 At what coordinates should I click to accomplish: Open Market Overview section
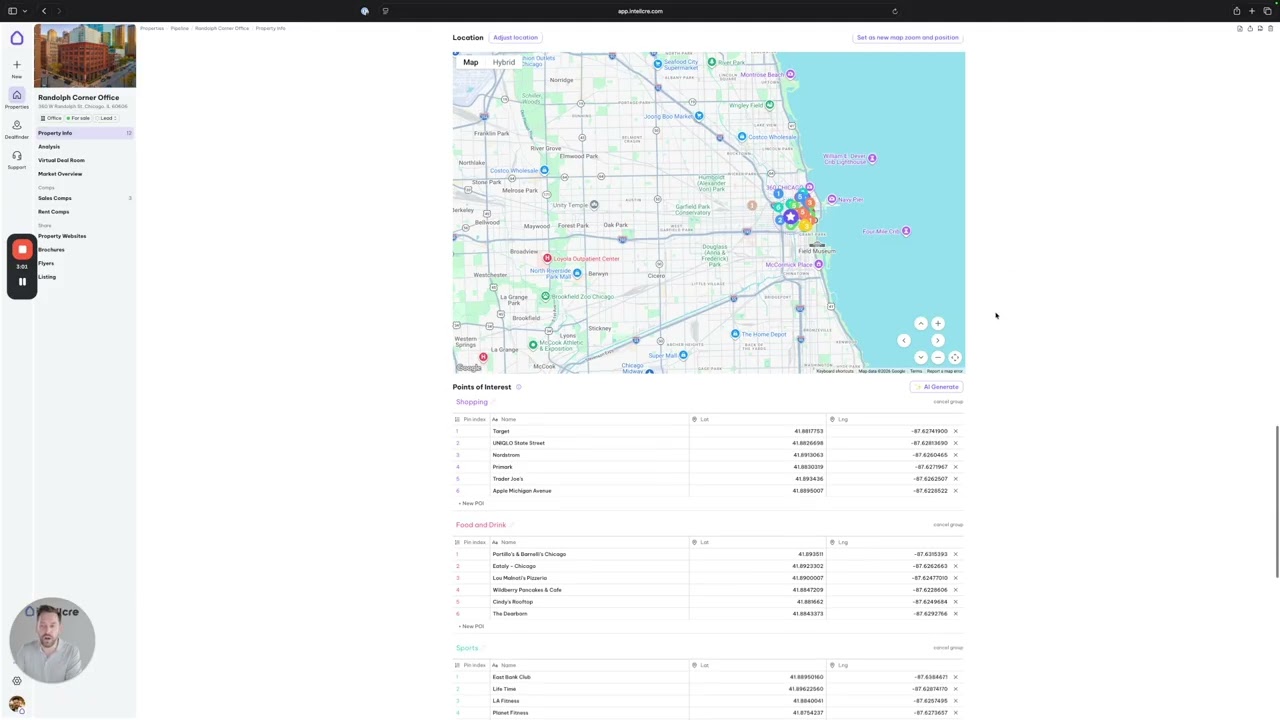pos(60,174)
